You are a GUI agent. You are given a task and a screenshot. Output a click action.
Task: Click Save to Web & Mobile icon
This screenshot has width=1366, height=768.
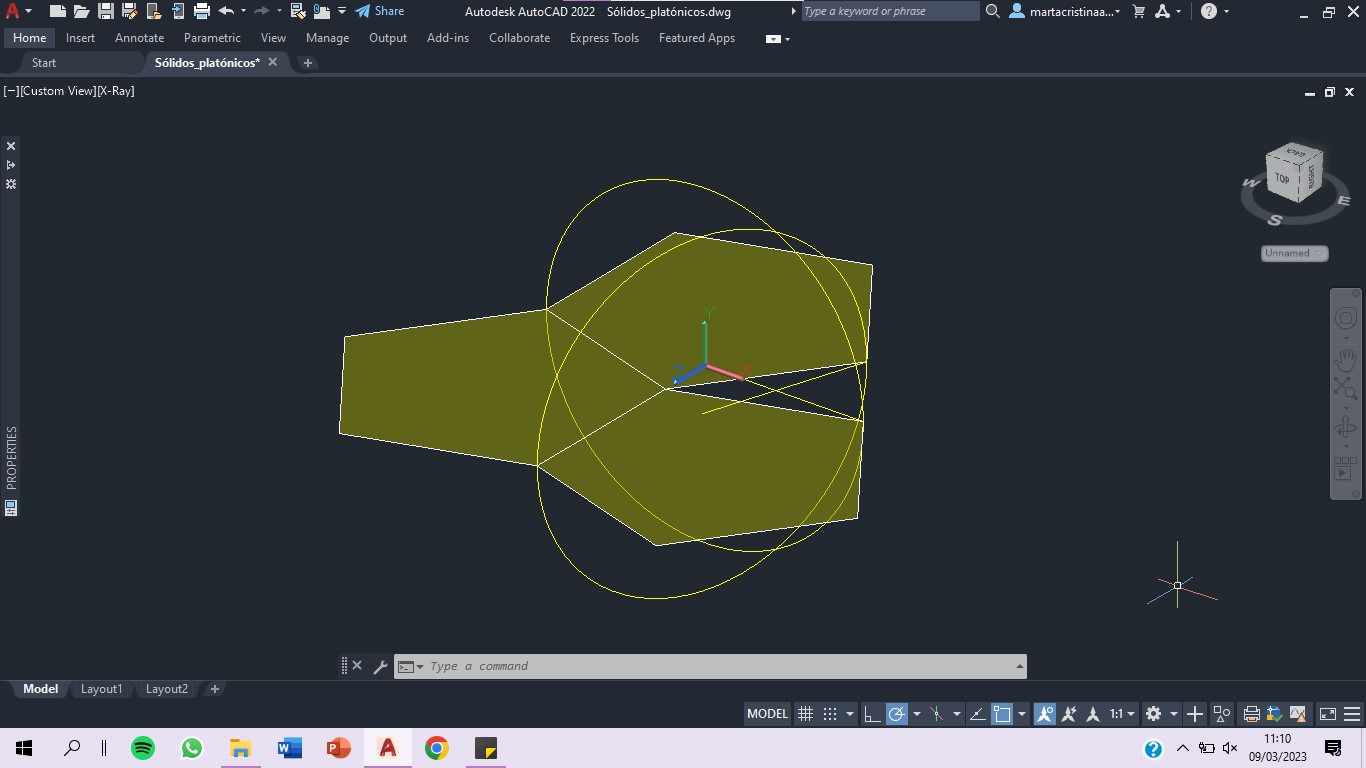pyautogui.click(x=177, y=11)
